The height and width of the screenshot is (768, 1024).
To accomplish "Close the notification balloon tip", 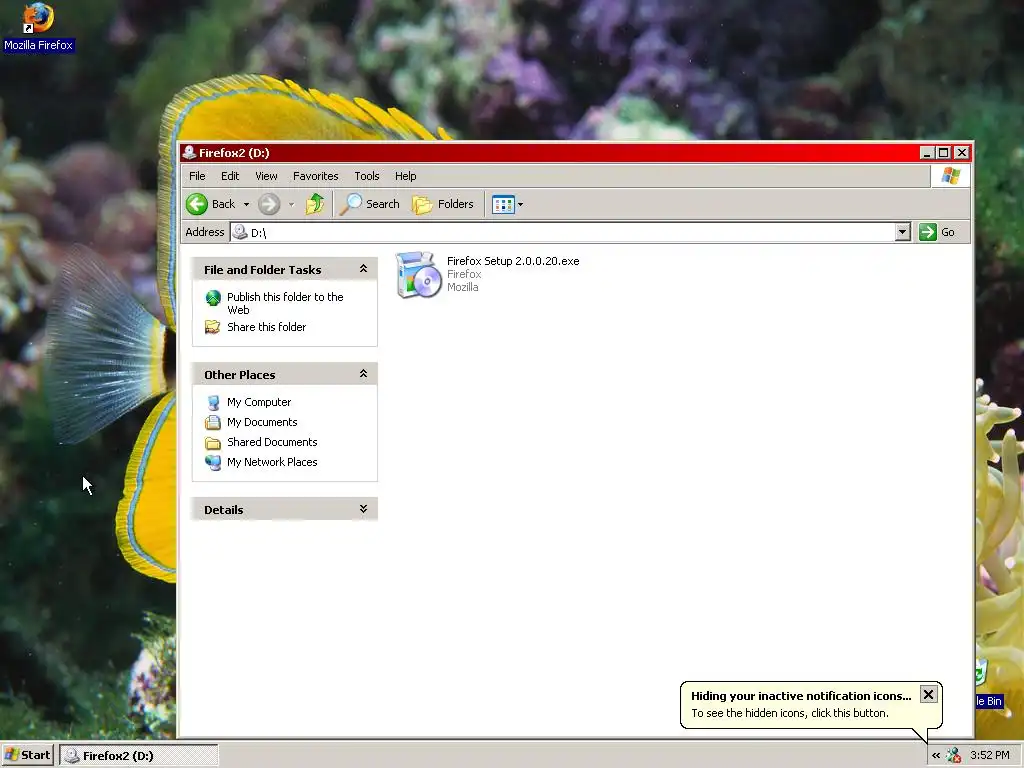I will pos(928,694).
